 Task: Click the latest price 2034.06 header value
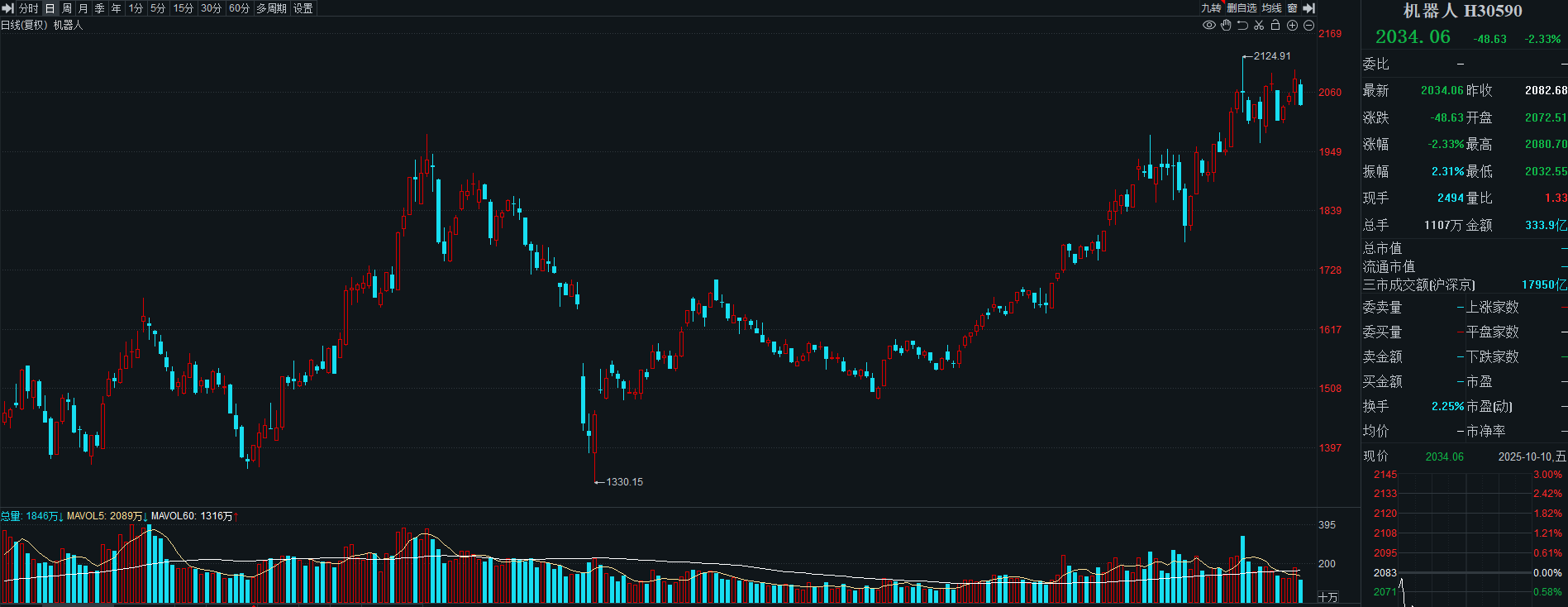(x=1413, y=36)
